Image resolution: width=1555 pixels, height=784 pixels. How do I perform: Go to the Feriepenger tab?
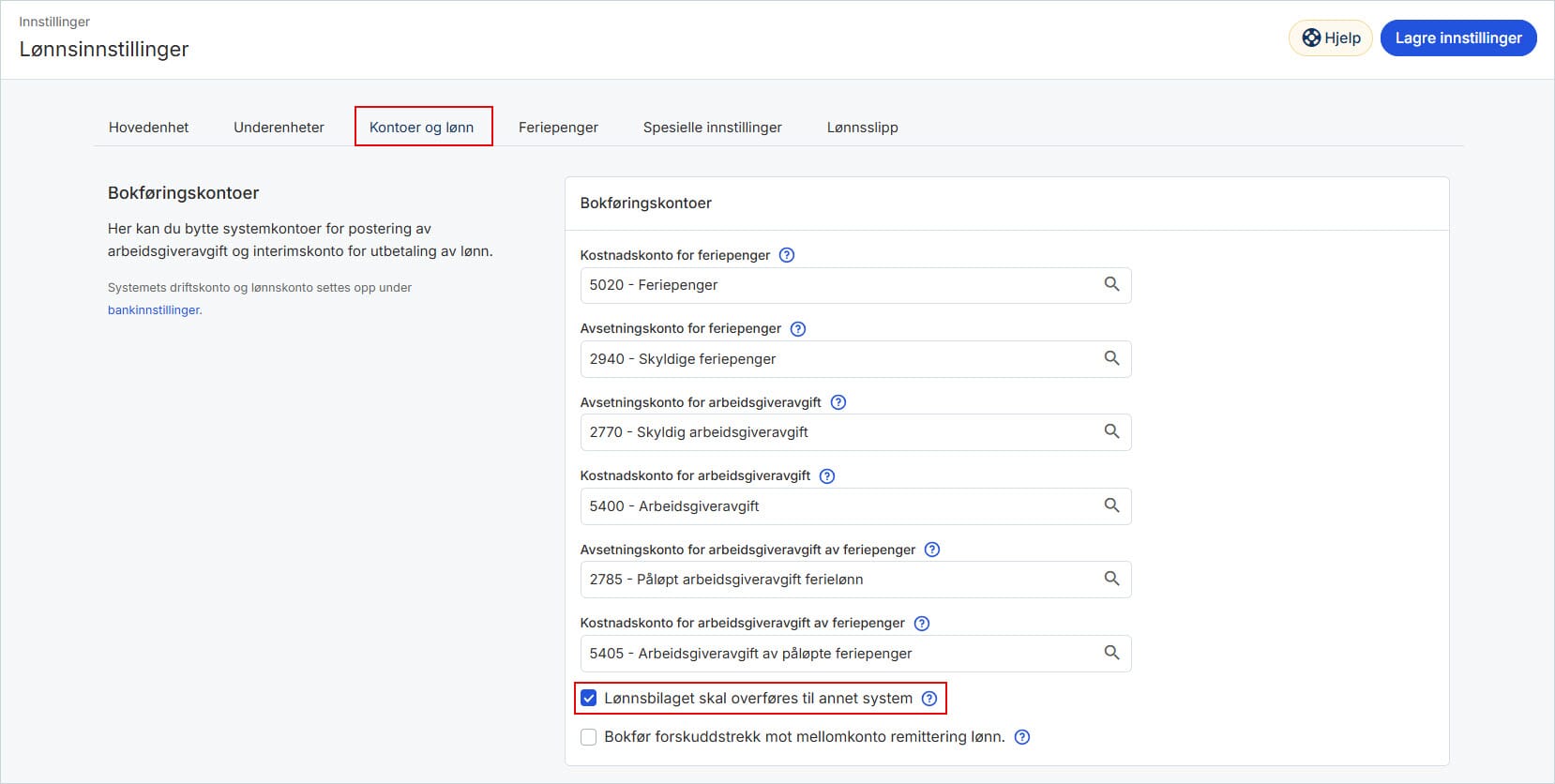558,128
